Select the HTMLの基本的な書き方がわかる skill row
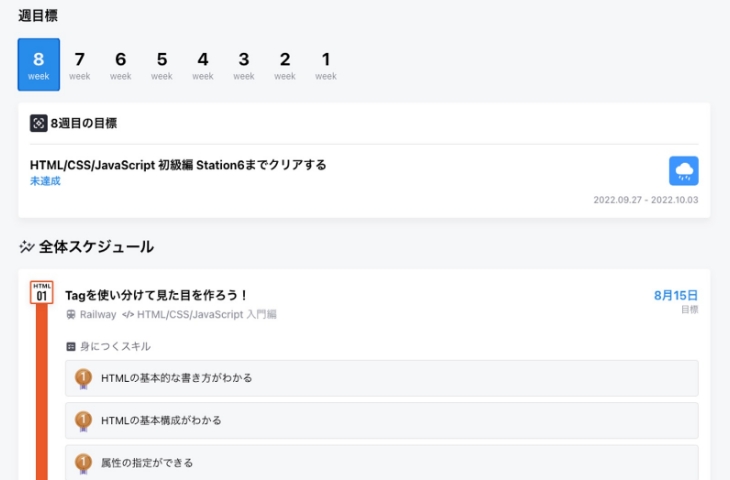This screenshot has width=730, height=480. coord(382,378)
